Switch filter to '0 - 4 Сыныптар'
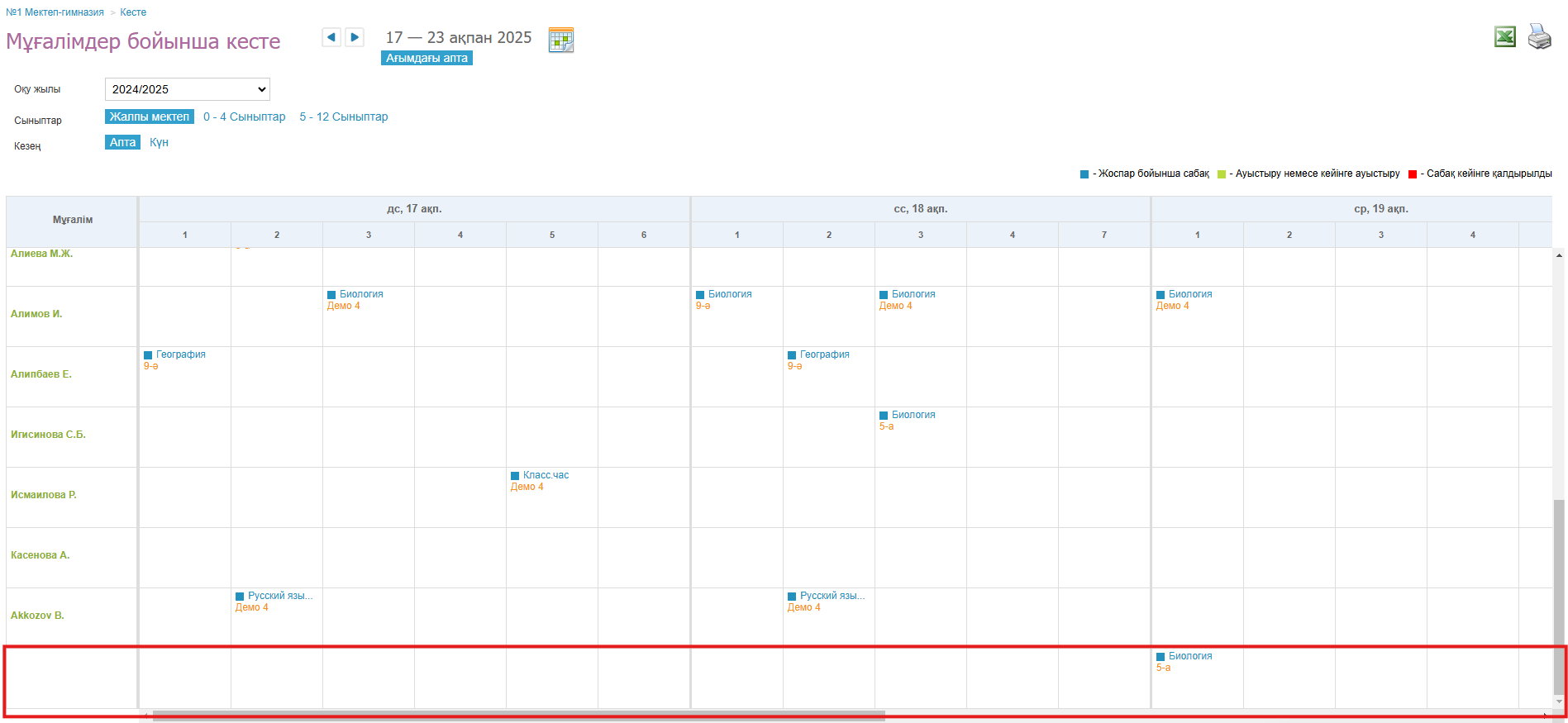1568x723 pixels. click(244, 117)
